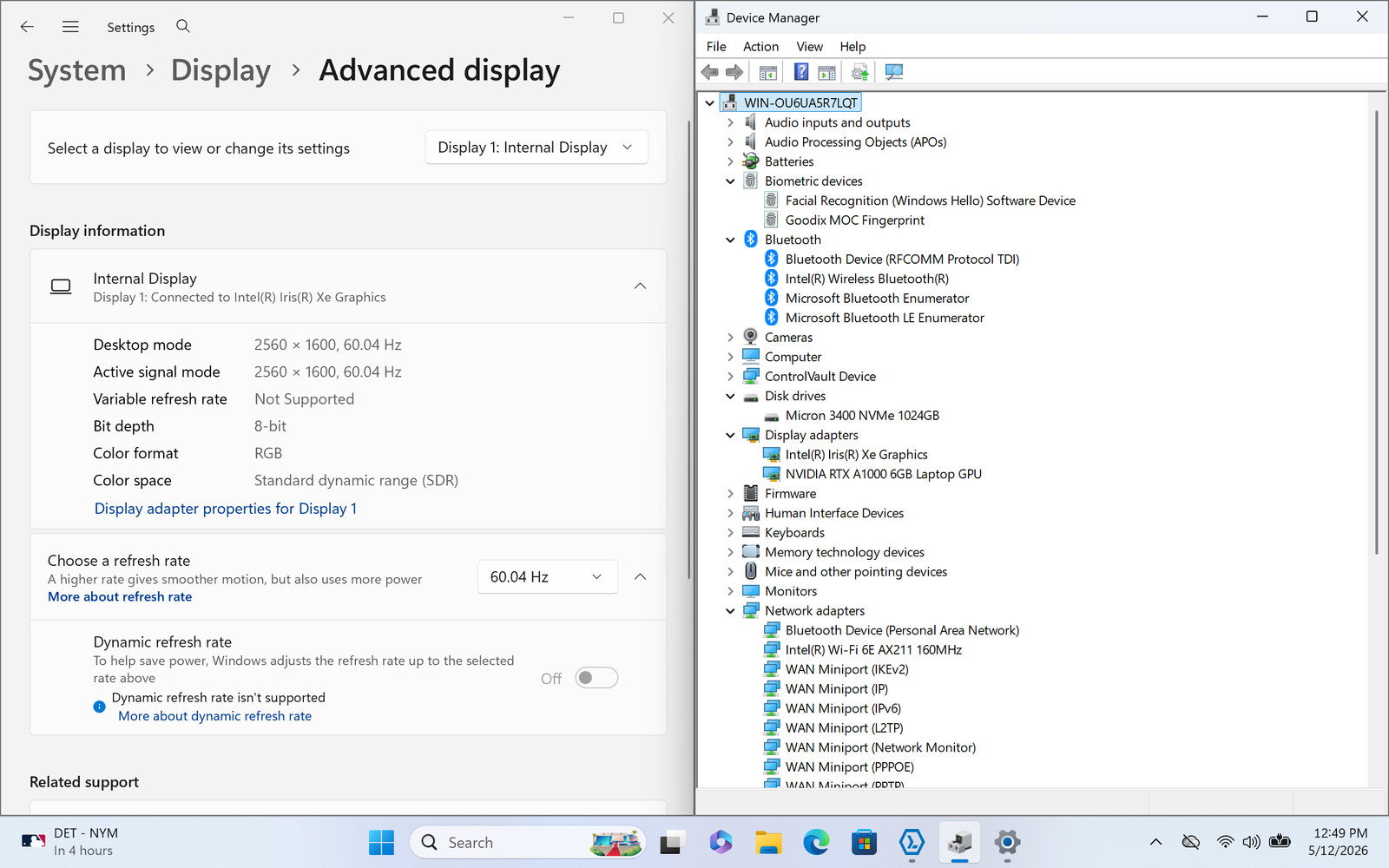Collapse the Internal Display information section
This screenshot has height=868, width=1389.
[x=640, y=286]
